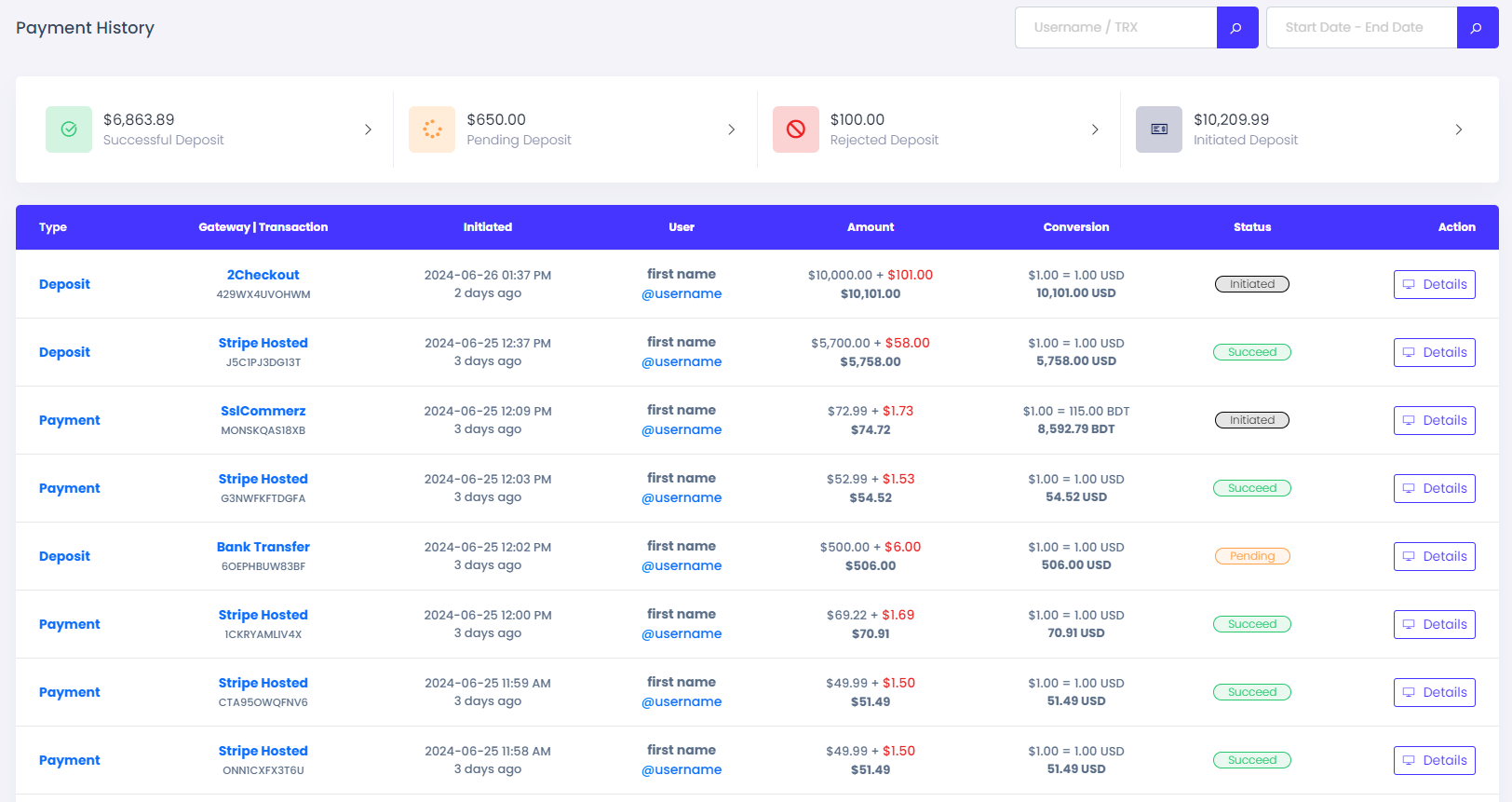The image size is (1512, 802).
Task: Open the Initiated Deposit card arrow
Action: (x=1458, y=129)
